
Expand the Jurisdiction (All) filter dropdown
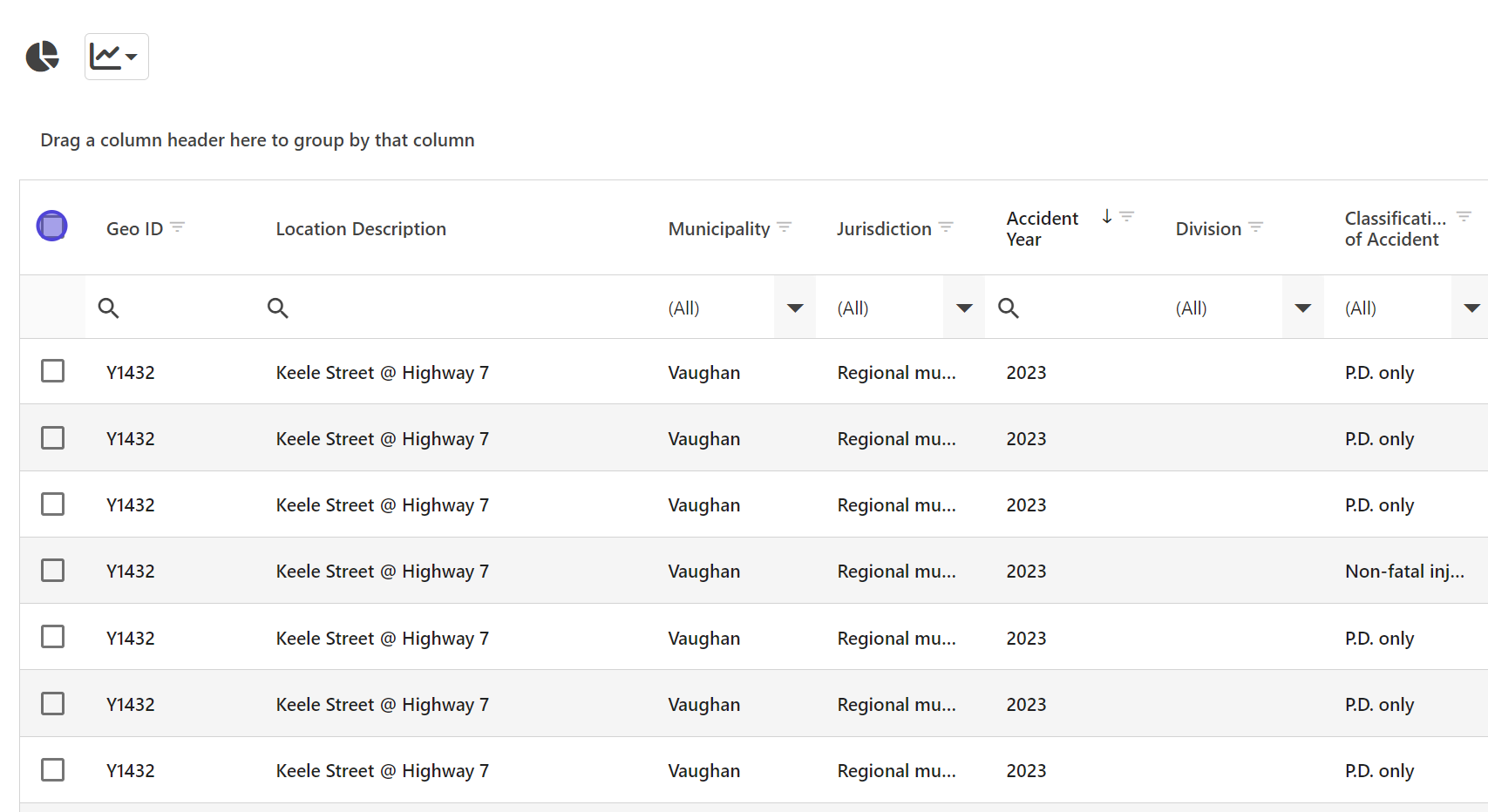click(x=964, y=308)
